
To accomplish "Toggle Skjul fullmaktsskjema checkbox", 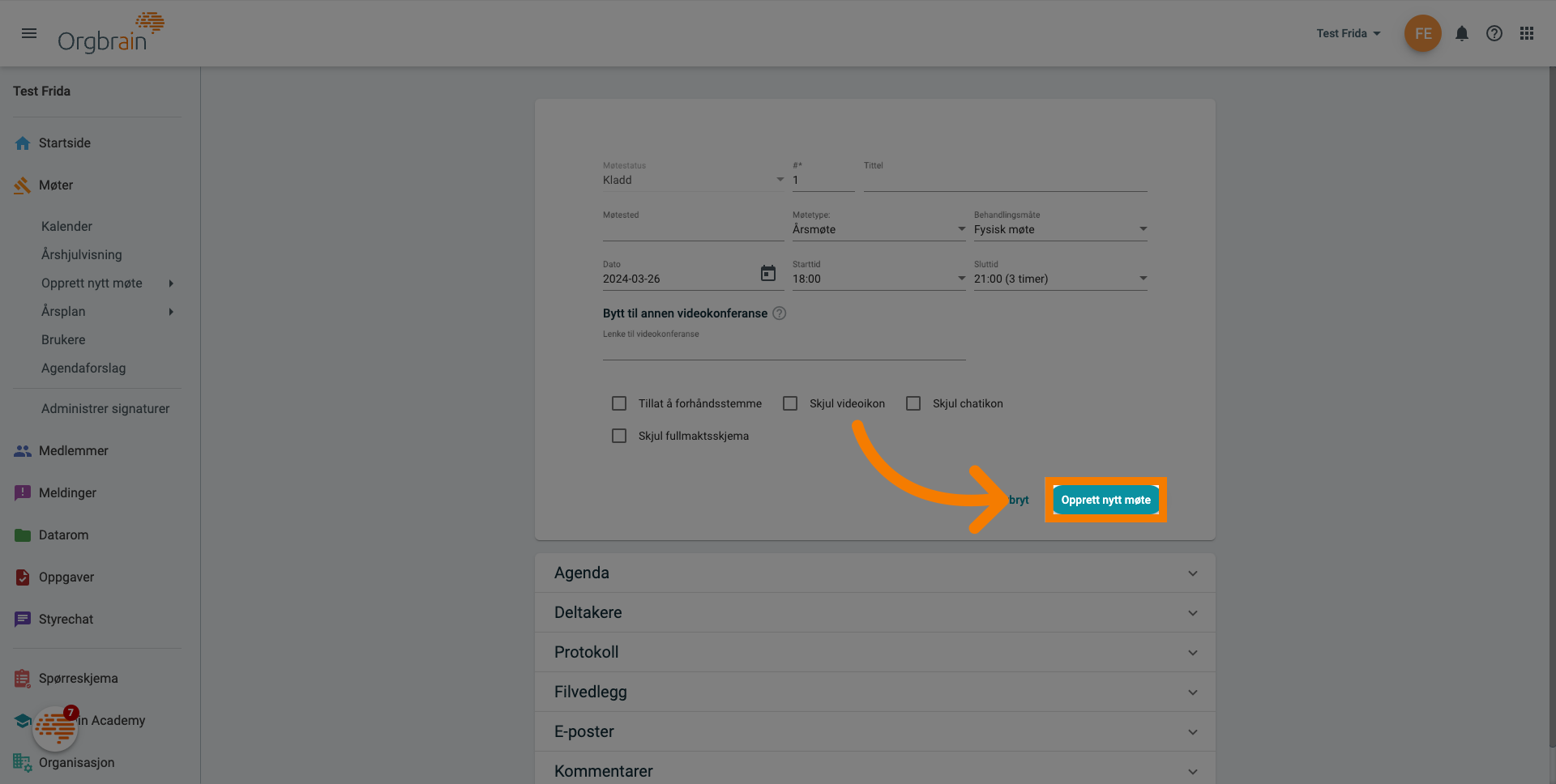I will tap(619, 436).
